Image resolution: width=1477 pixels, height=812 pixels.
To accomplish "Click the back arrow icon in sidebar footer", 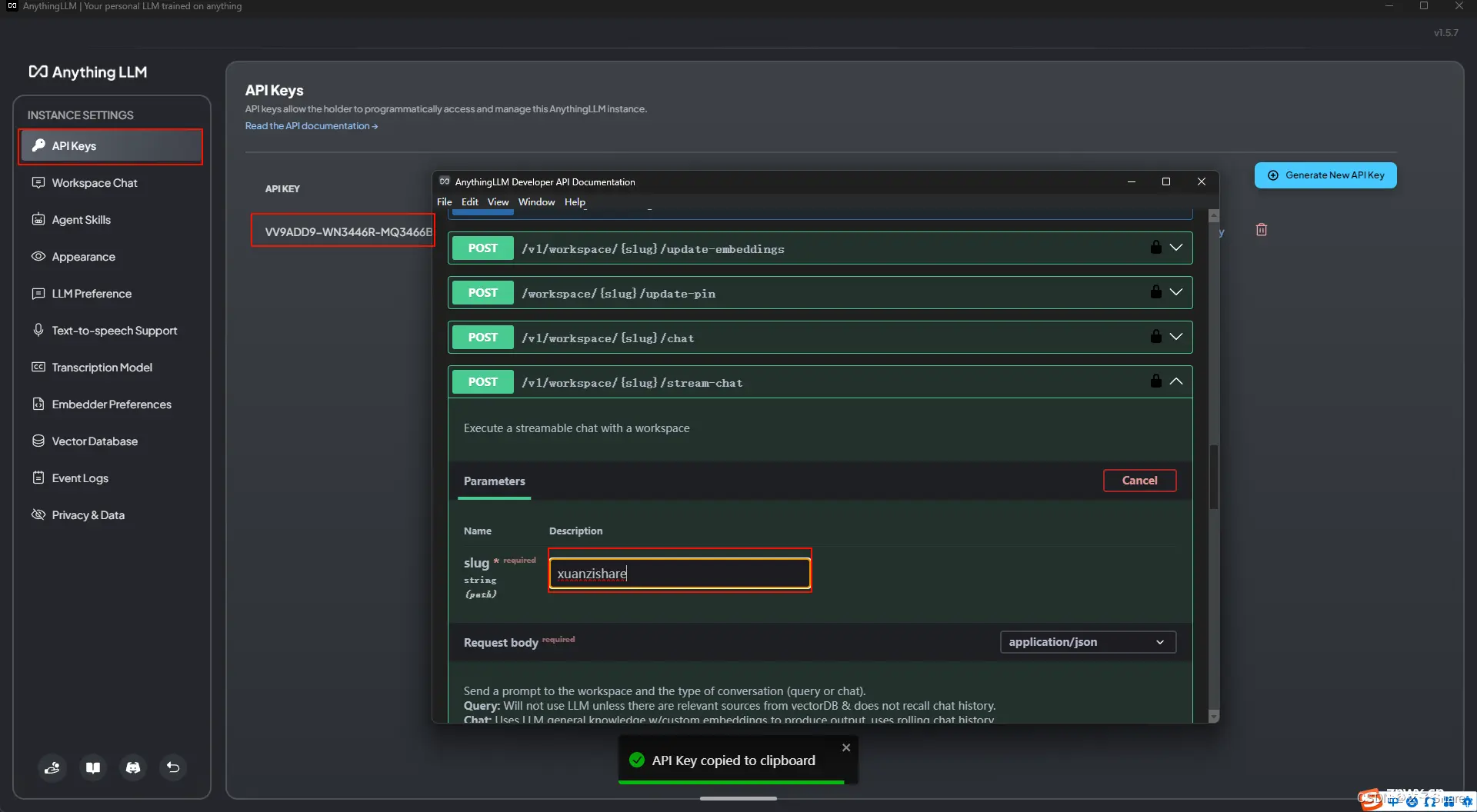I will [173, 767].
